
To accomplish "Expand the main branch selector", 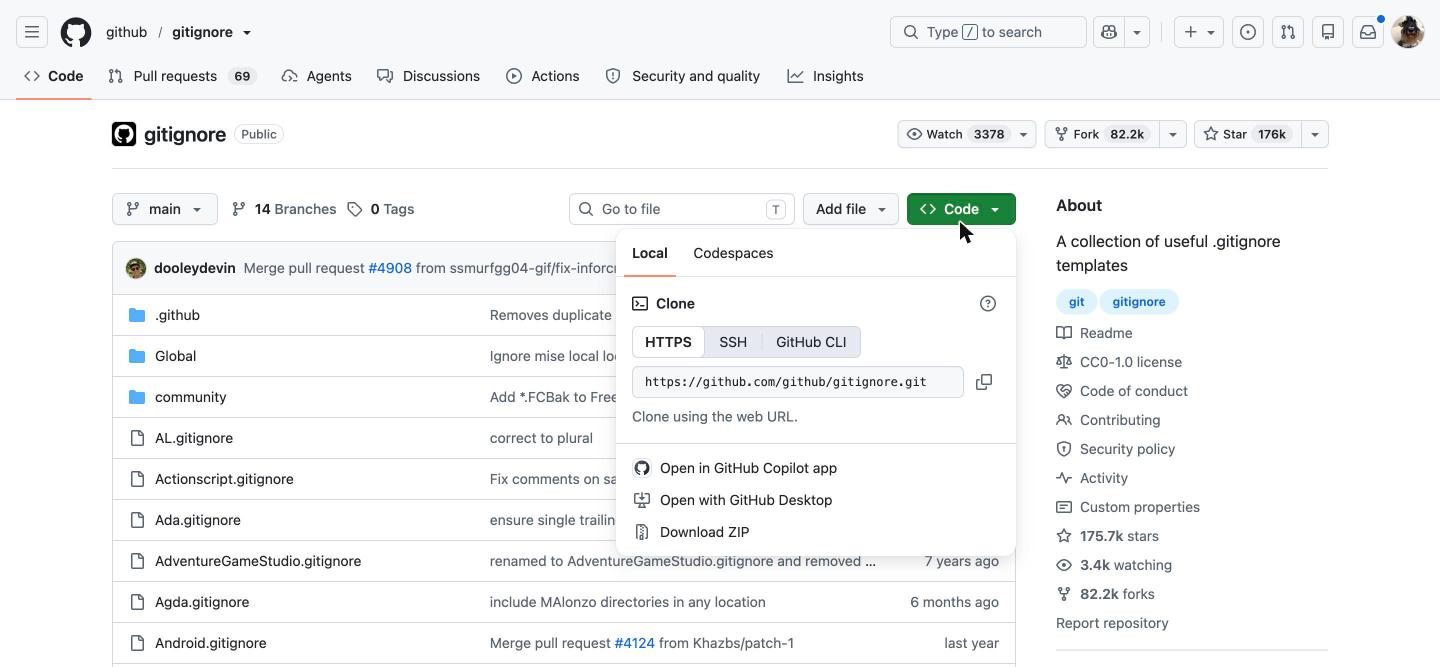I will point(165,209).
